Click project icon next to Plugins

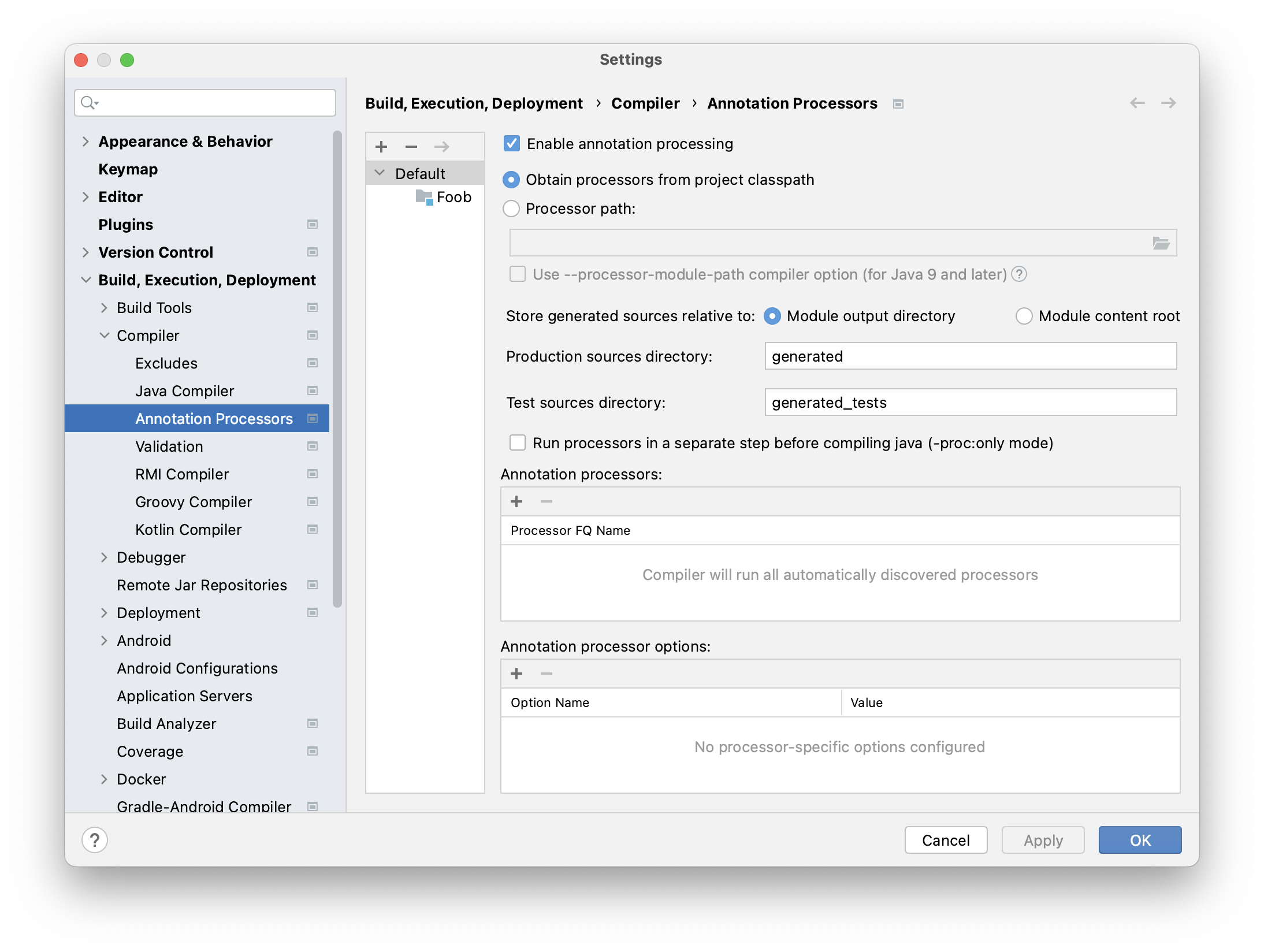pyautogui.click(x=313, y=224)
